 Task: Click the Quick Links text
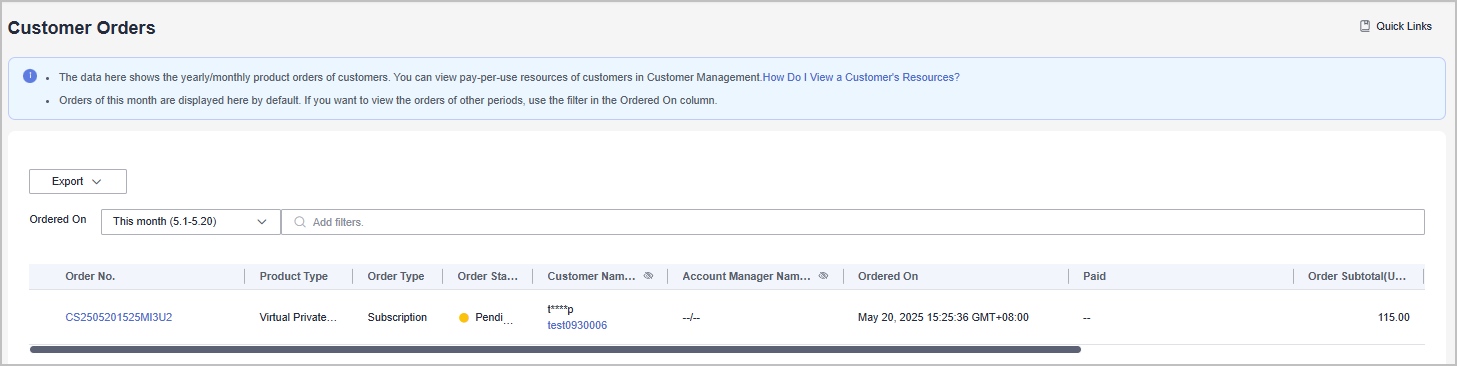click(1404, 26)
